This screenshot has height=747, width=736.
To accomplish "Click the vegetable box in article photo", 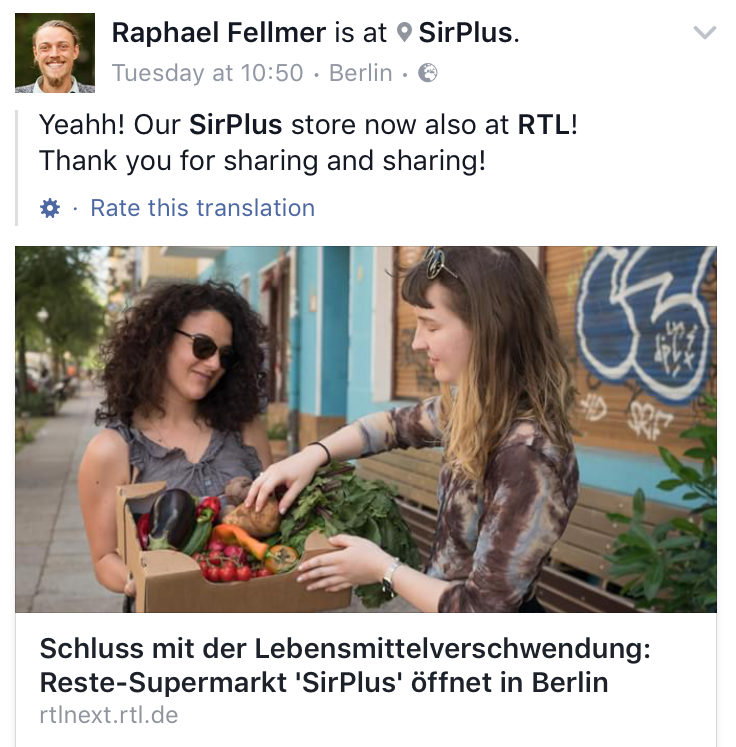I will click(233, 555).
